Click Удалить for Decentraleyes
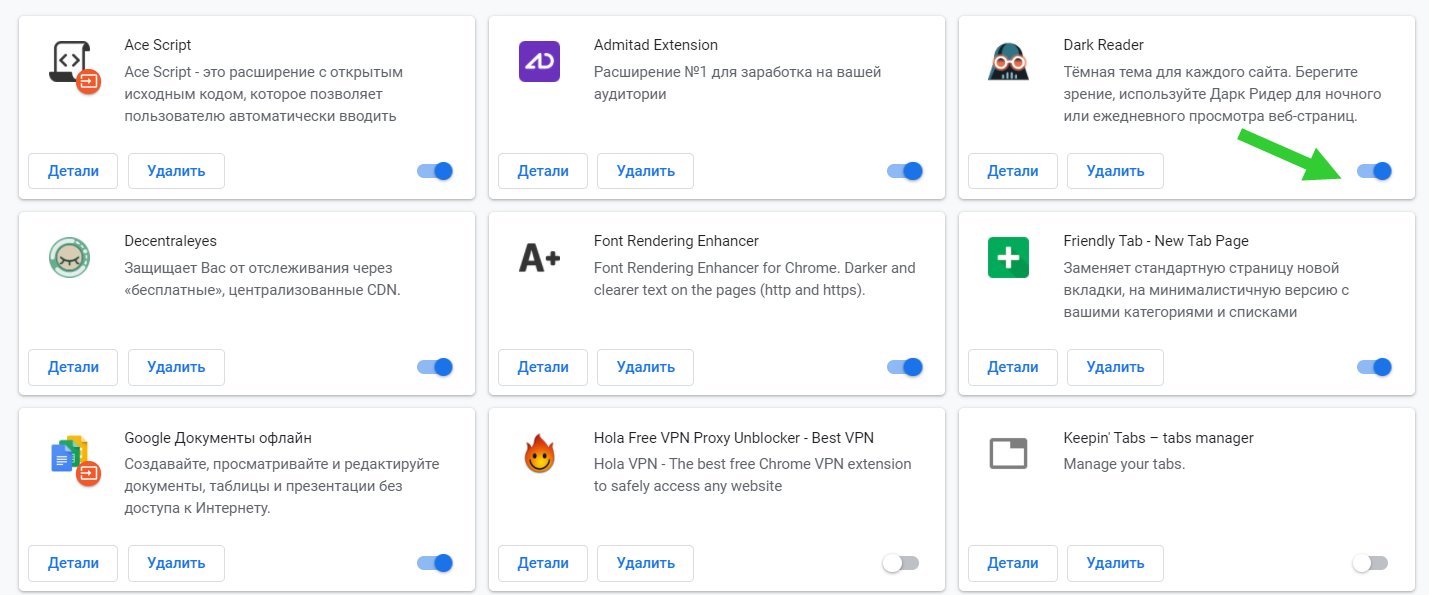 (x=176, y=367)
